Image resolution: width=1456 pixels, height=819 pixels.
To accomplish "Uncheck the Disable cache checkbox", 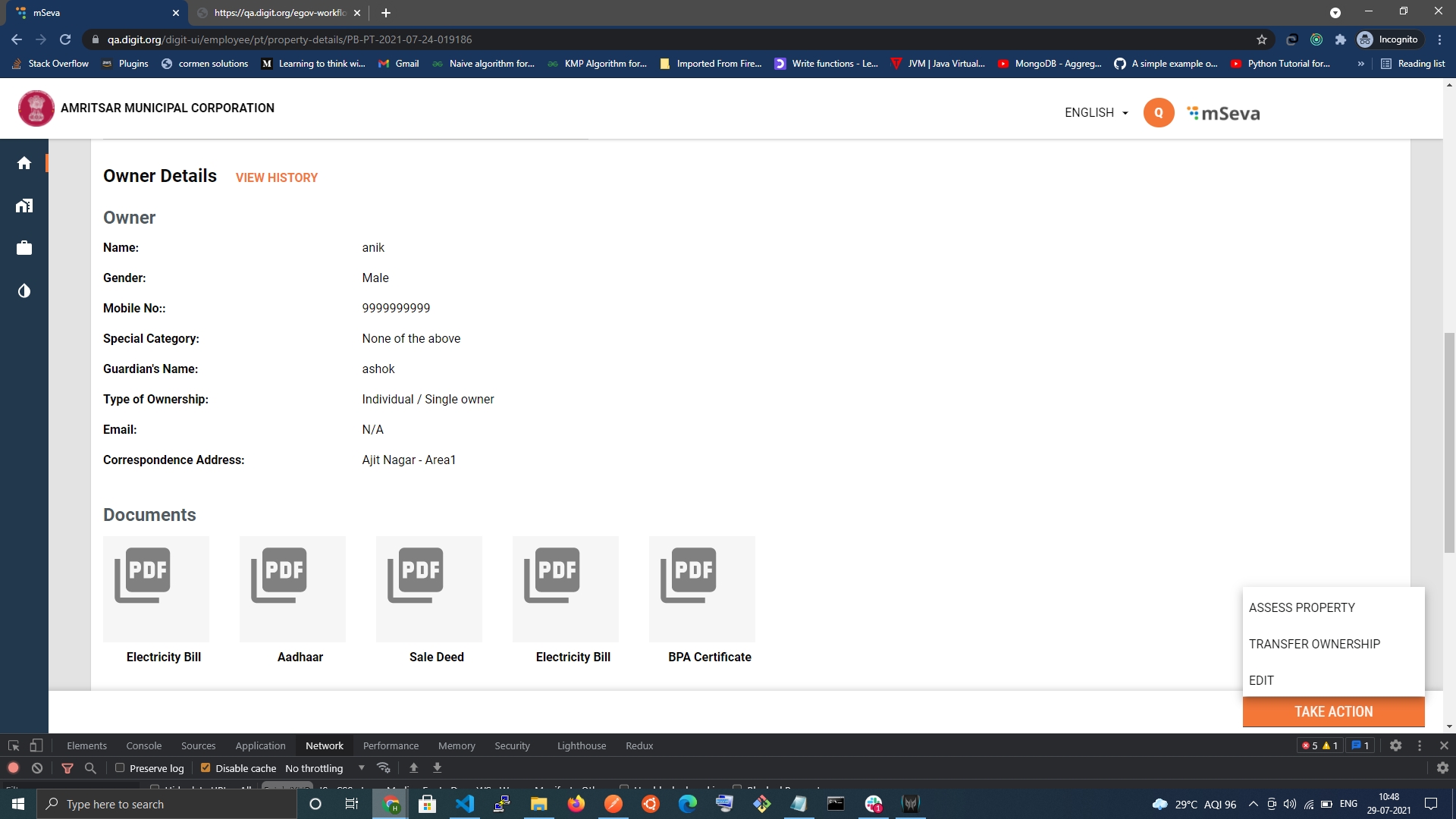I will coord(206,768).
